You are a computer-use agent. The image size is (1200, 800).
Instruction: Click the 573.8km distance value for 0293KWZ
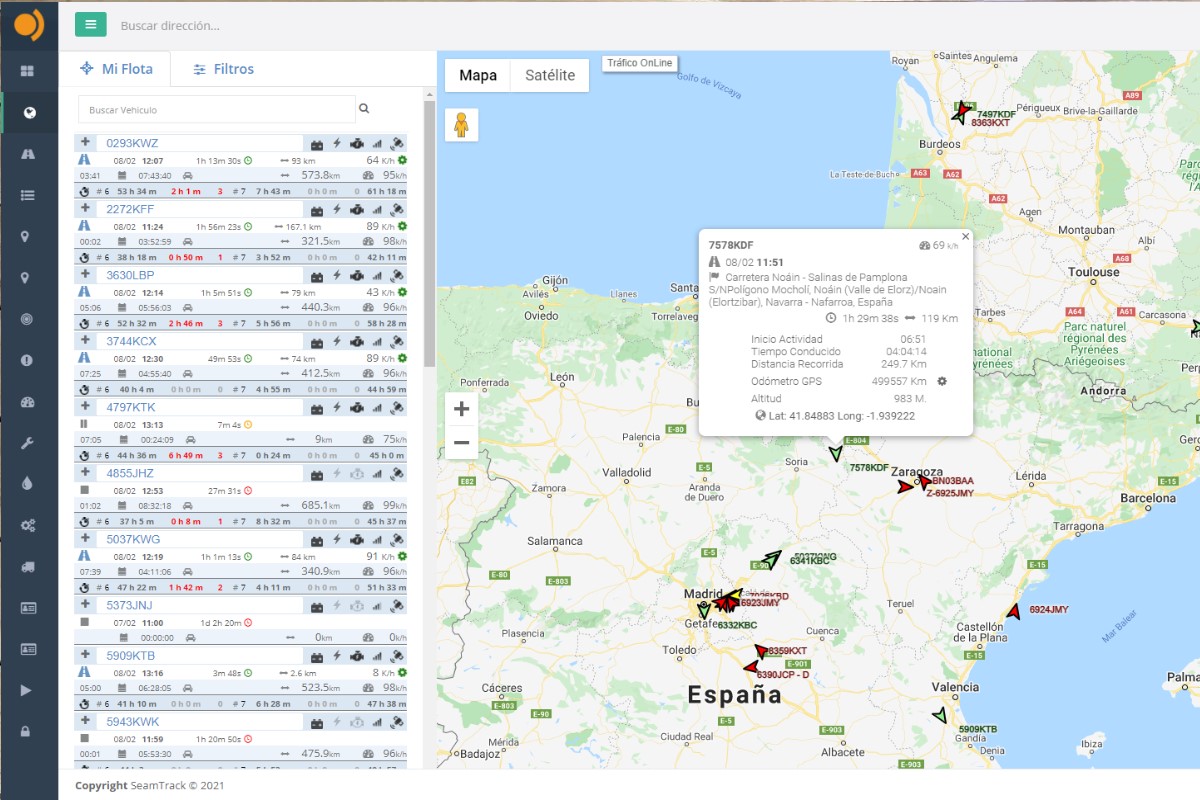click(323, 175)
